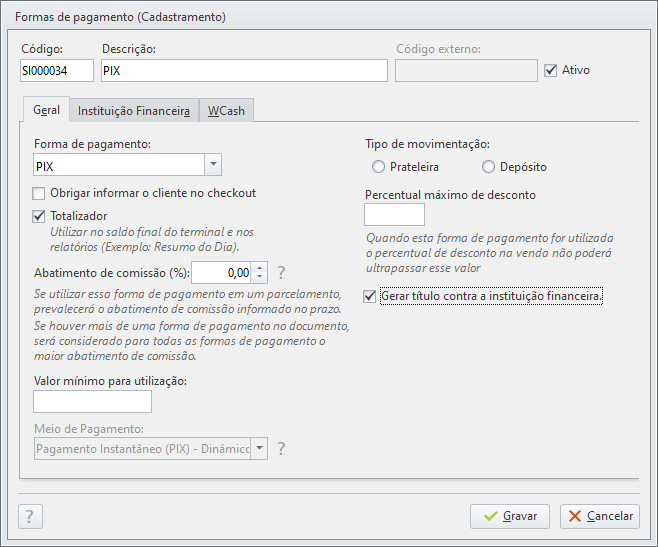Toggle the Ativo checkbox
Screen dimensions: 658x547
551,70
